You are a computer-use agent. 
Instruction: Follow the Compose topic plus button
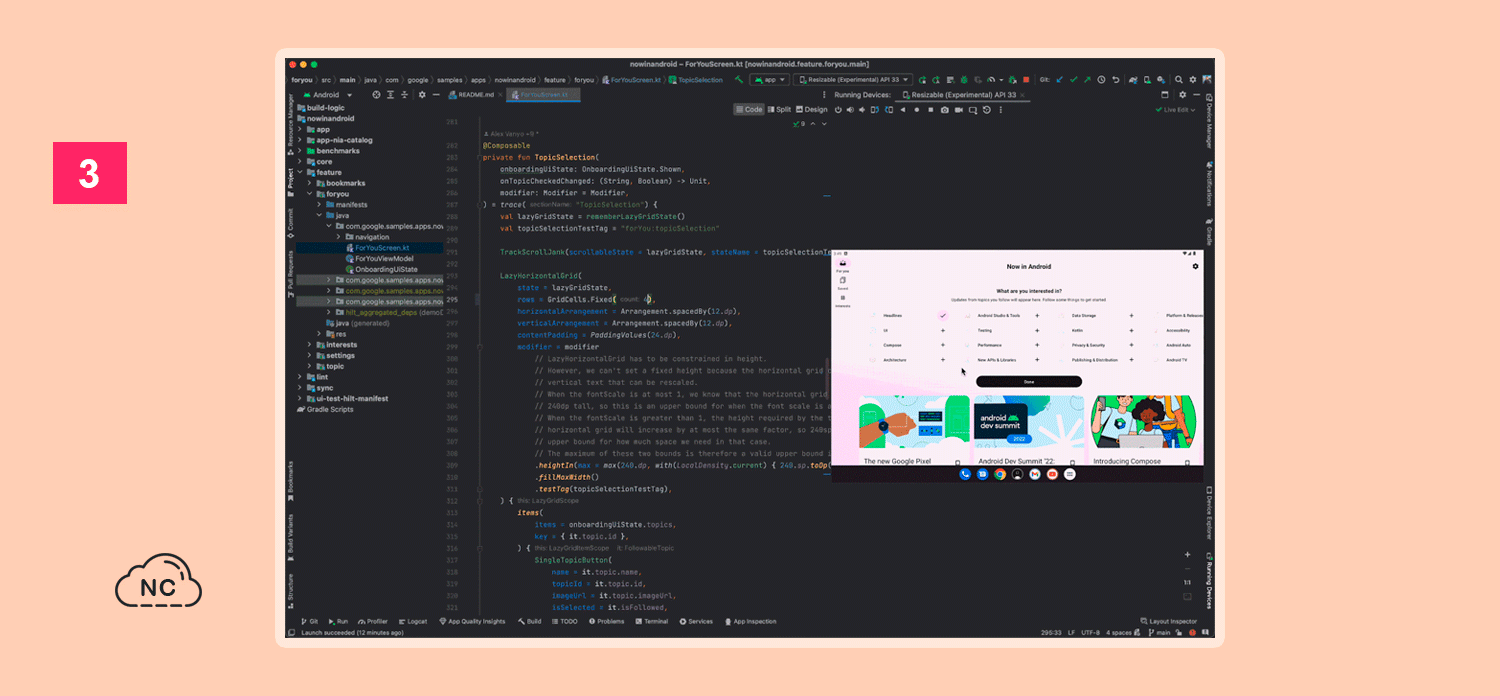(x=942, y=345)
